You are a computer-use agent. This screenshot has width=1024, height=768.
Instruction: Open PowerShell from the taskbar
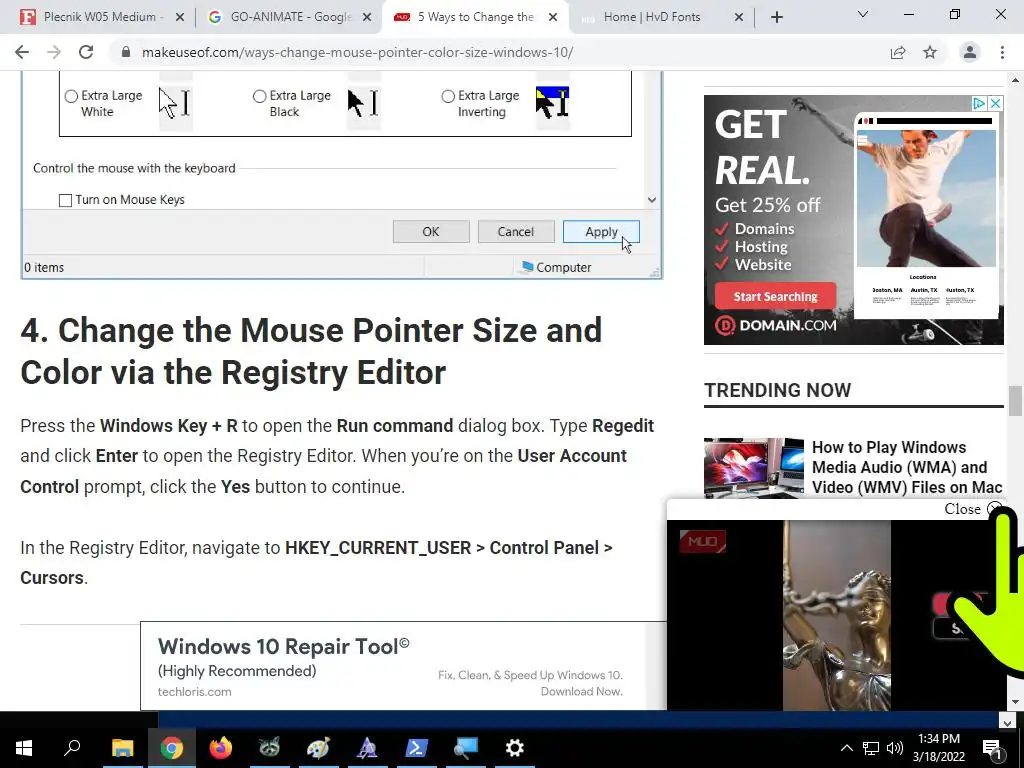coord(416,748)
